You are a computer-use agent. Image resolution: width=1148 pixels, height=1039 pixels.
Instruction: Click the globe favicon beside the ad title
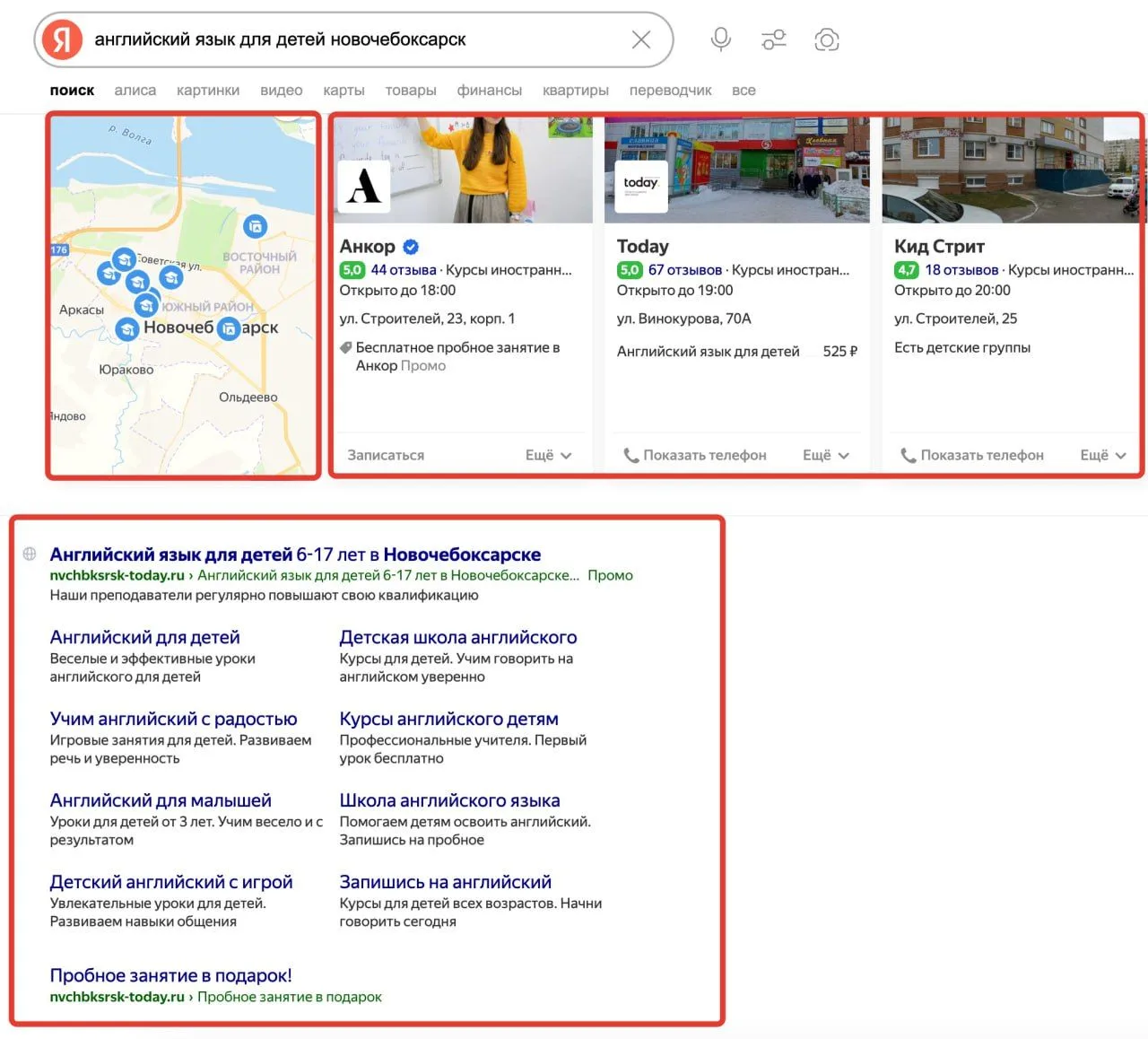point(30,554)
